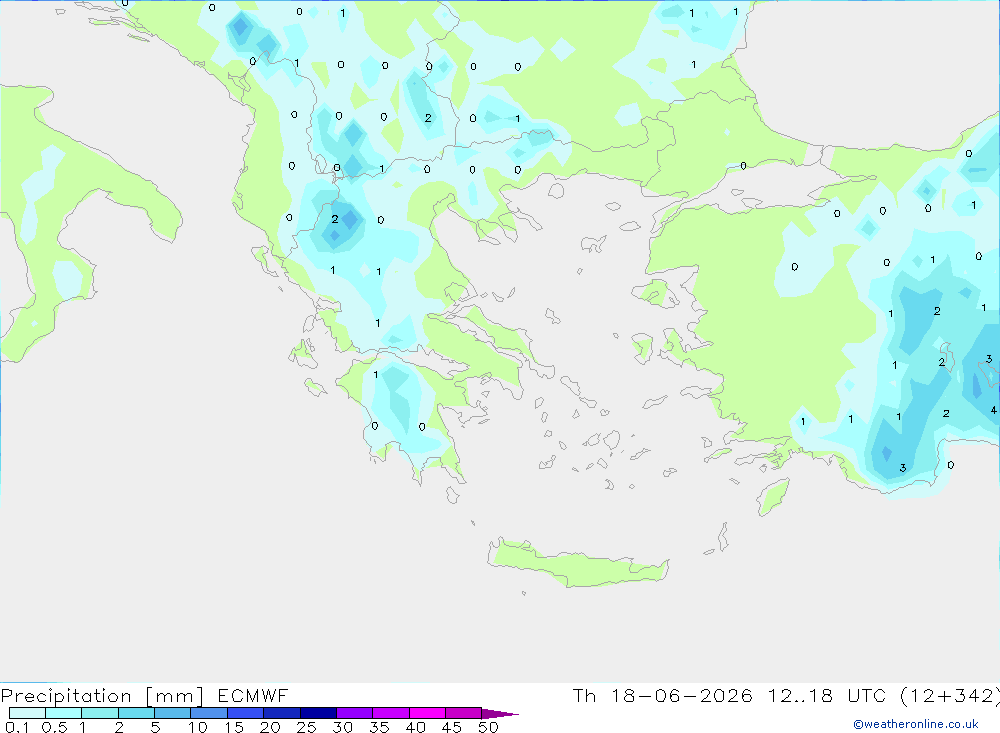Click the above-50 mm legend arrow tip
1000x733 pixels.
click(500, 713)
